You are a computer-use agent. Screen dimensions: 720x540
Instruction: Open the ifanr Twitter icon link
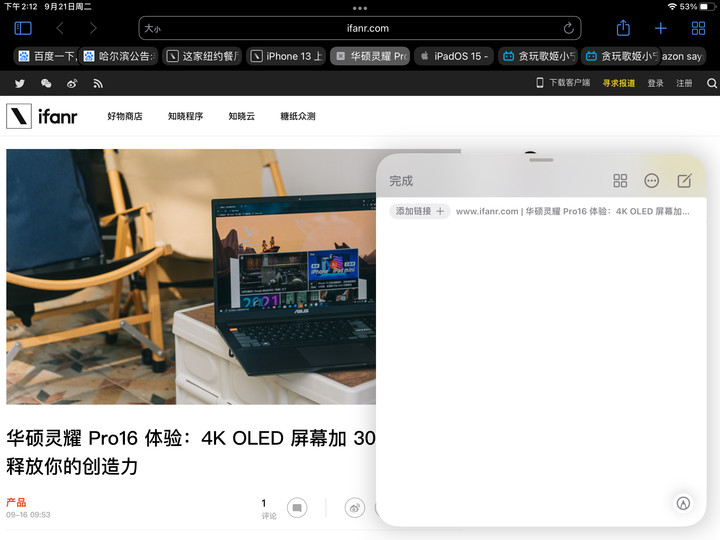tap(19, 84)
